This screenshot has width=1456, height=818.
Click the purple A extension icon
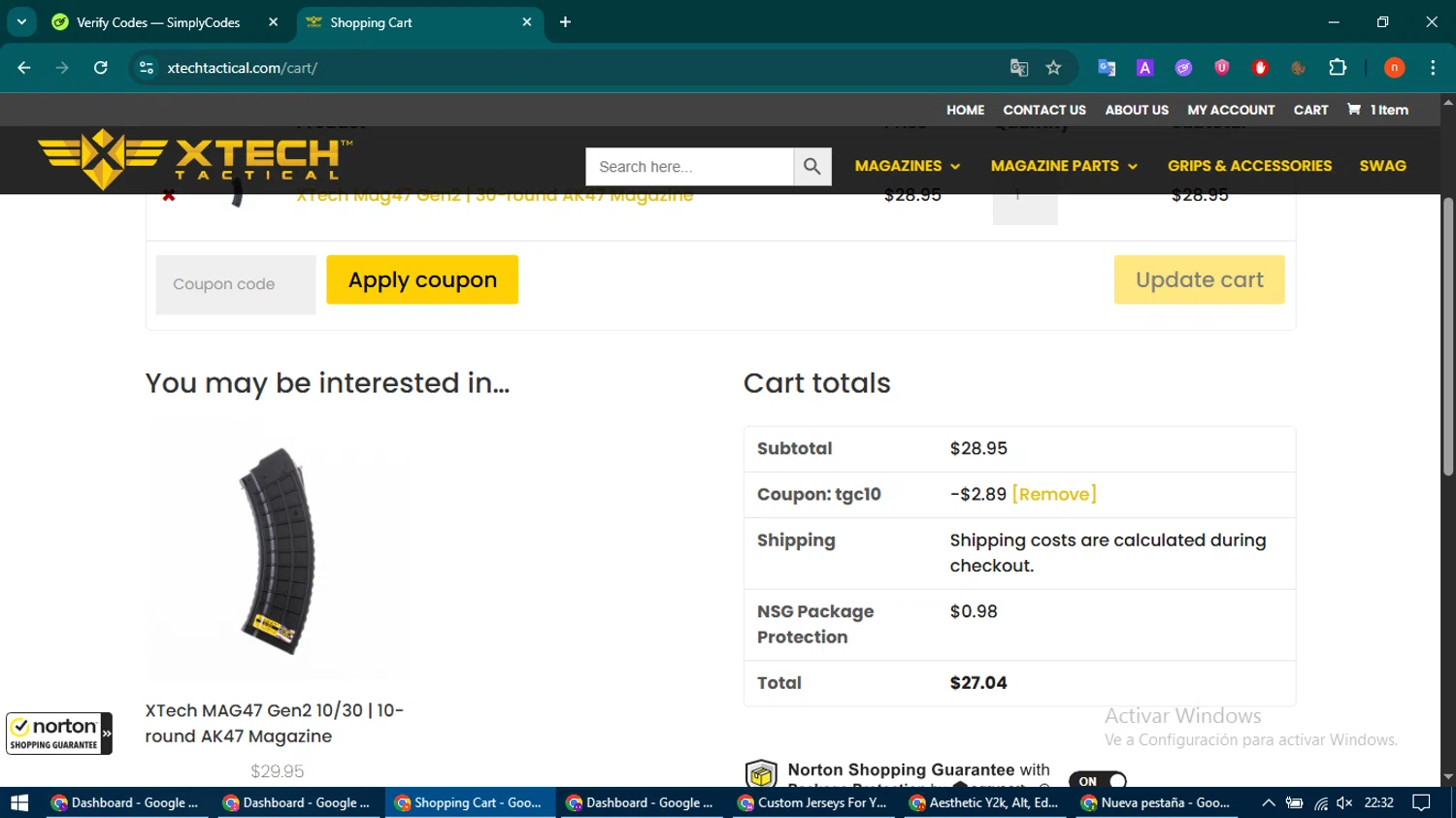tap(1145, 68)
